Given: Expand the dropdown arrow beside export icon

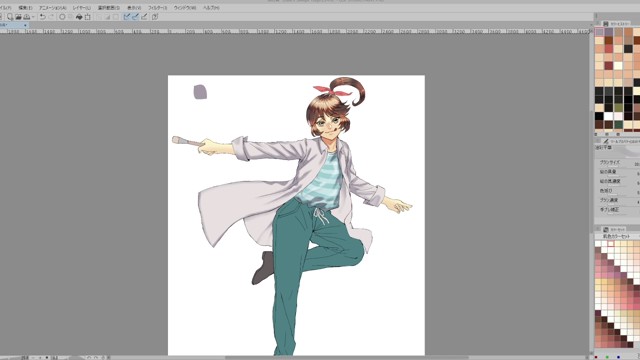Looking at the screenshot, I should tap(33, 17).
